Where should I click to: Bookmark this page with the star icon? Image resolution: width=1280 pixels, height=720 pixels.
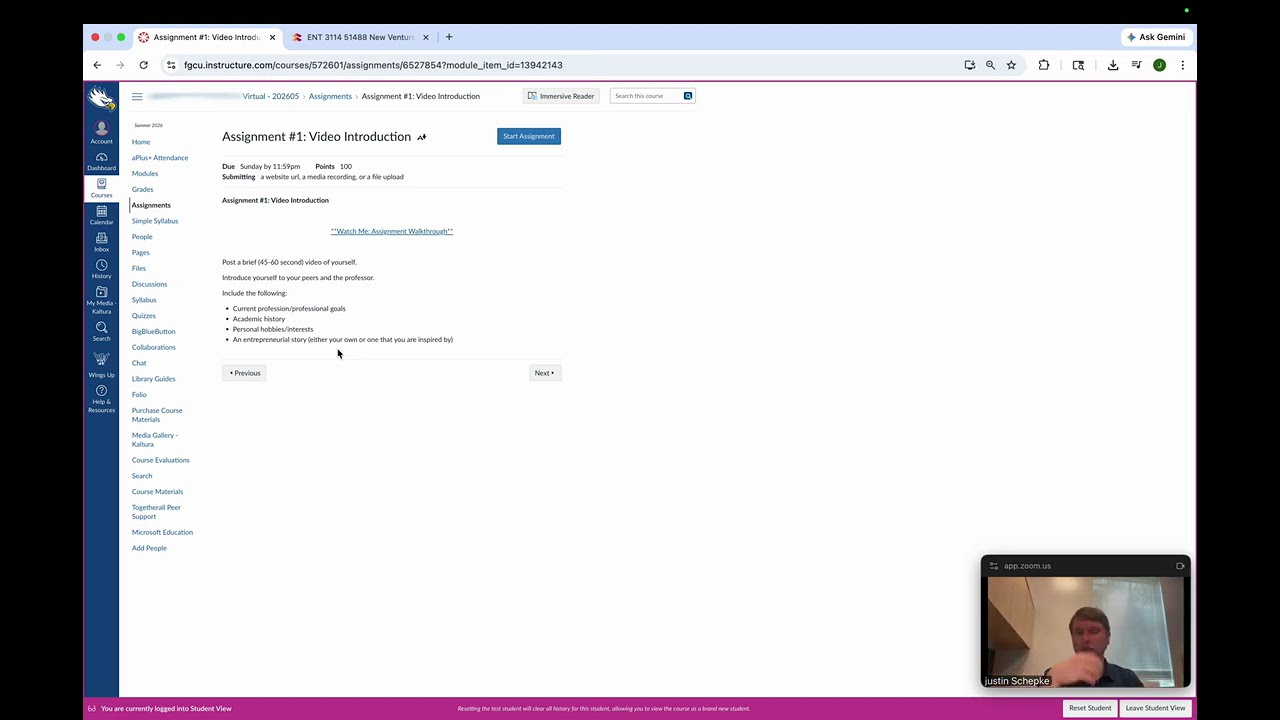pyautogui.click(x=1011, y=65)
